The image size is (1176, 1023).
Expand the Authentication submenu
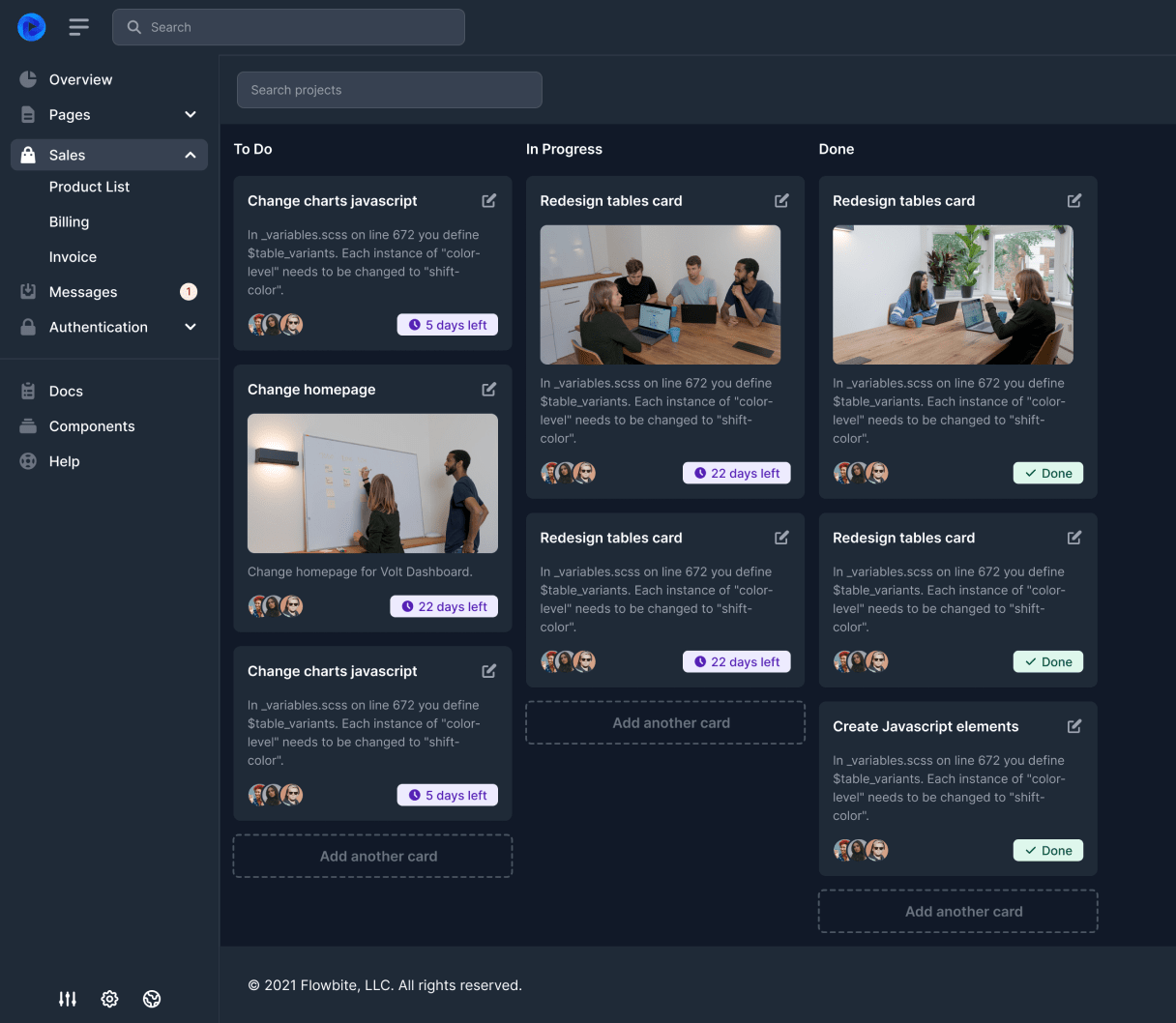[x=191, y=327]
